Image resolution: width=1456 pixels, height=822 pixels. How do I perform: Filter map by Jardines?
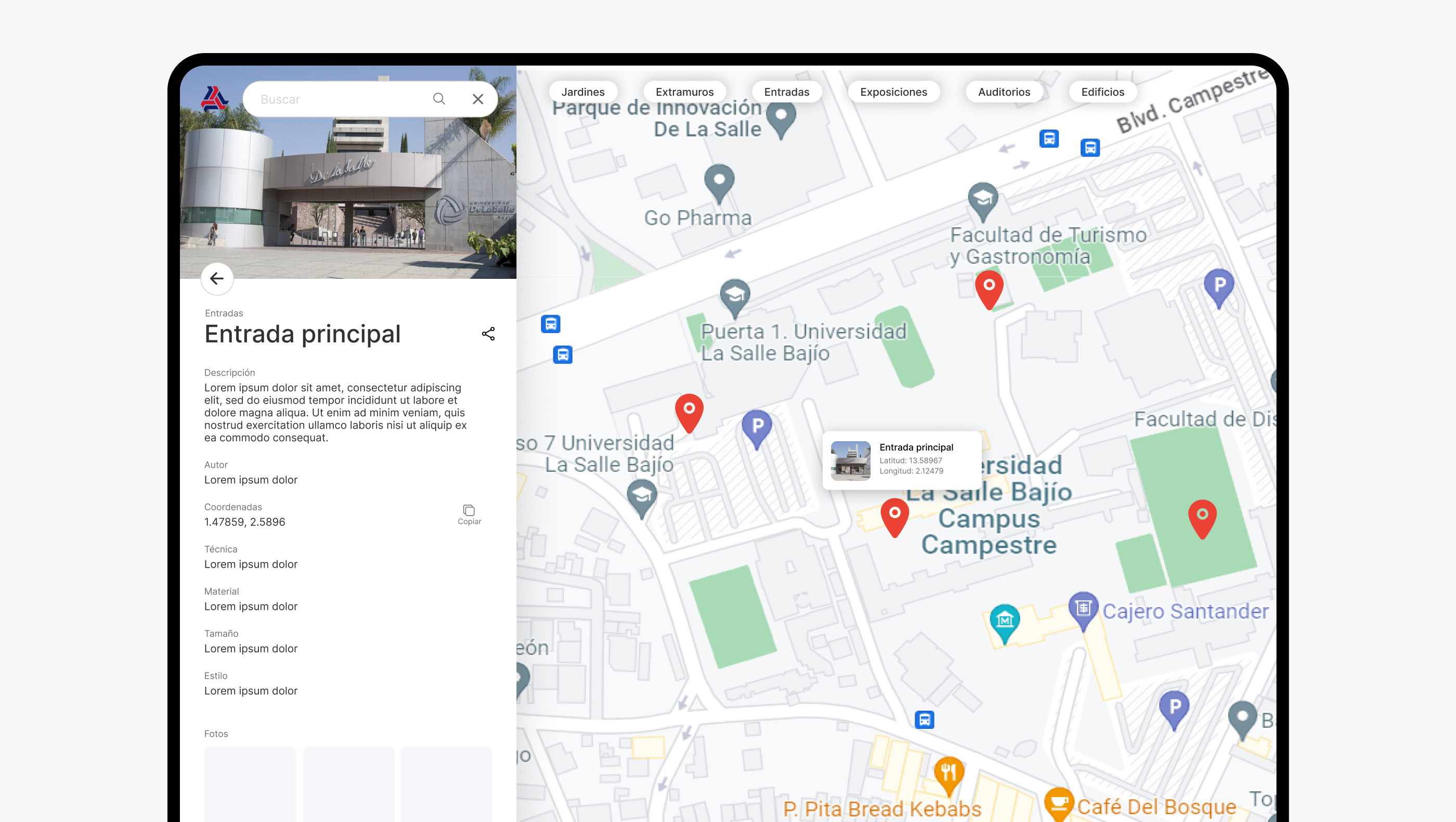(x=583, y=92)
